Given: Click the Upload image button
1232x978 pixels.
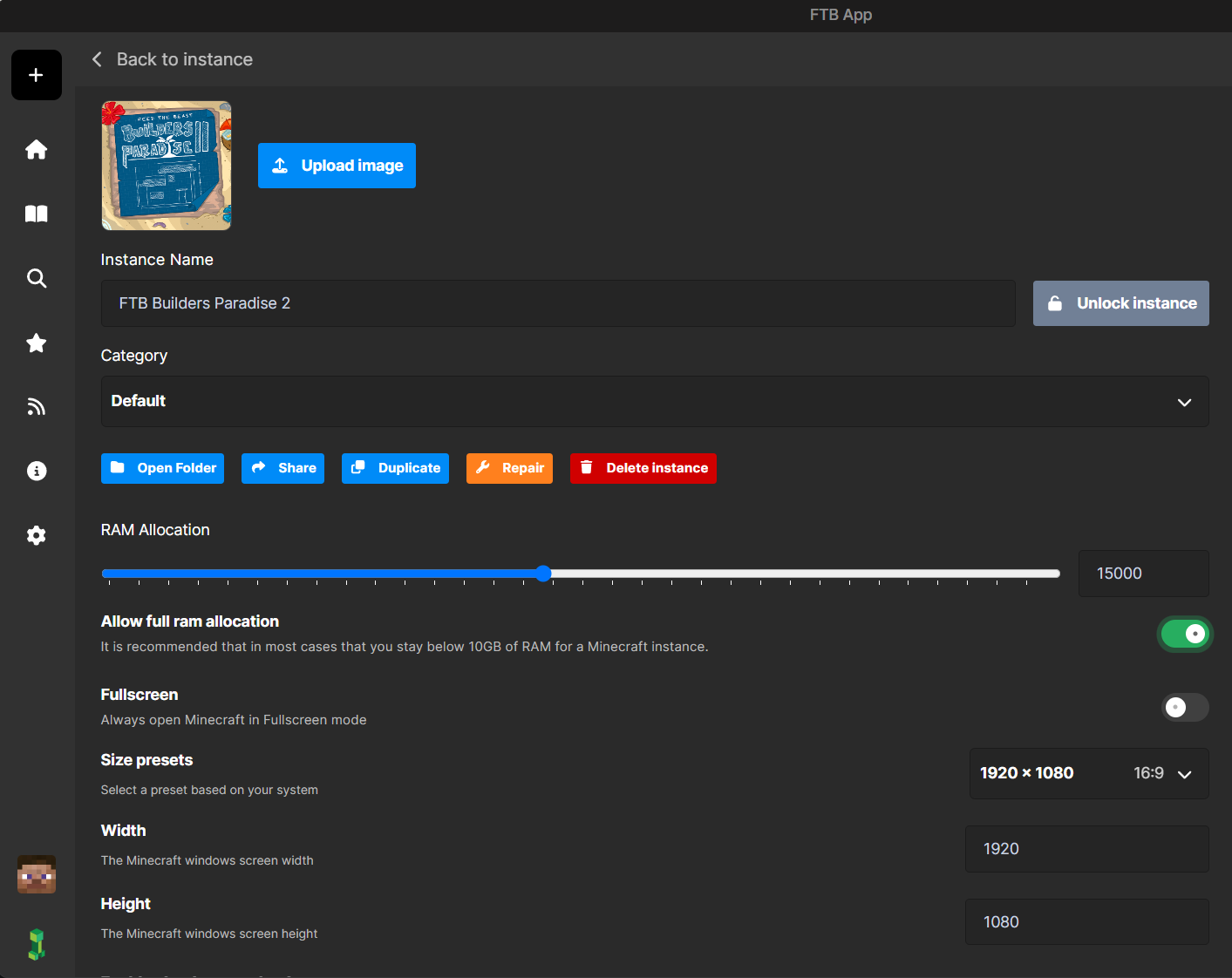Looking at the screenshot, I should [x=337, y=166].
